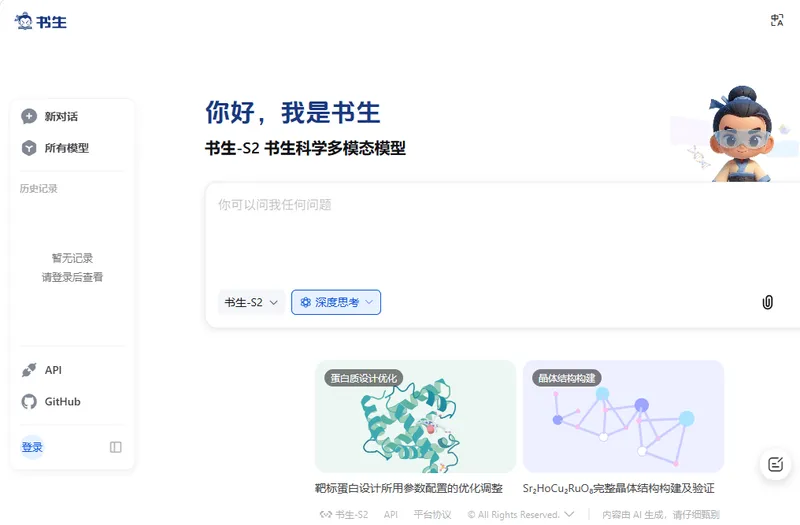Click the 书生-S2 书生科学多模态模型 subtitle
The width and height of the screenshot is (800, 525).
[305, 148]
